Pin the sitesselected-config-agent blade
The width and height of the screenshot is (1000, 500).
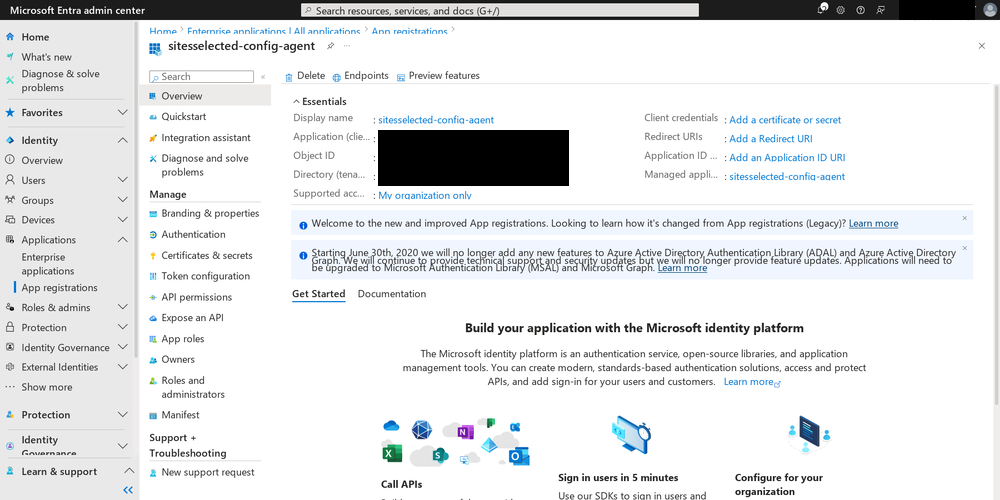coord(330,46)
